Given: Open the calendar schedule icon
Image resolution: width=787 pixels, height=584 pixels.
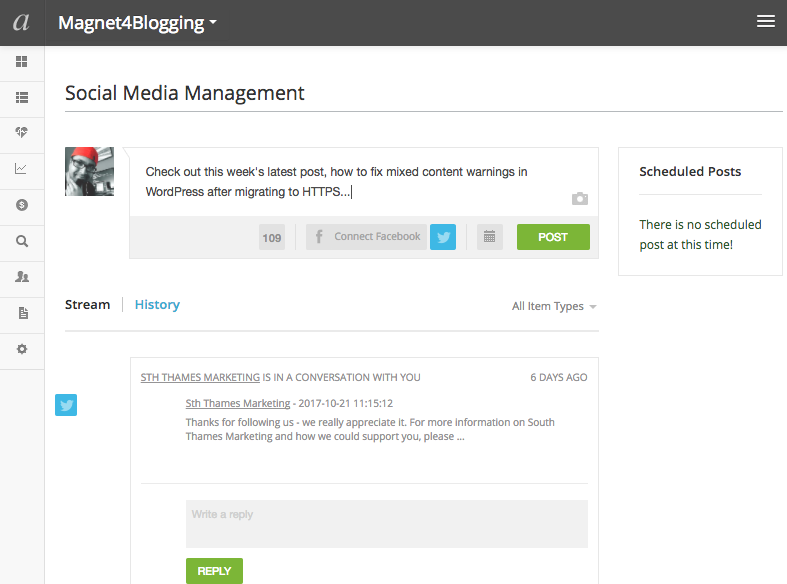Looking at the screenshot, I should (489, 237).
